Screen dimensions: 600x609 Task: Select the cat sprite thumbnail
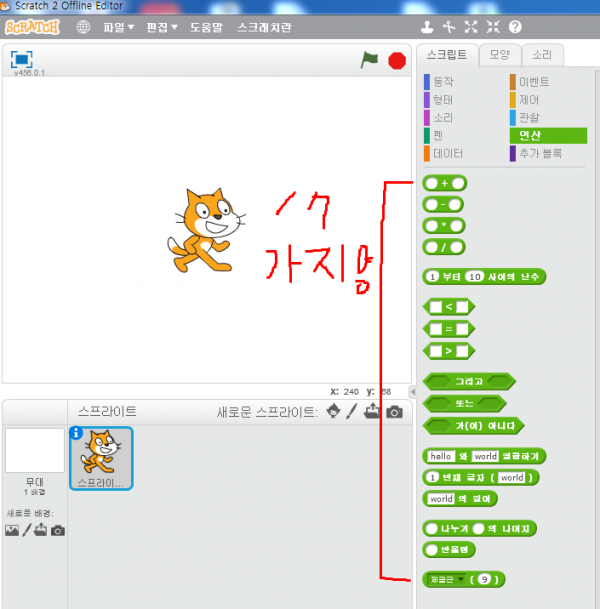click(x=101, y=458)
